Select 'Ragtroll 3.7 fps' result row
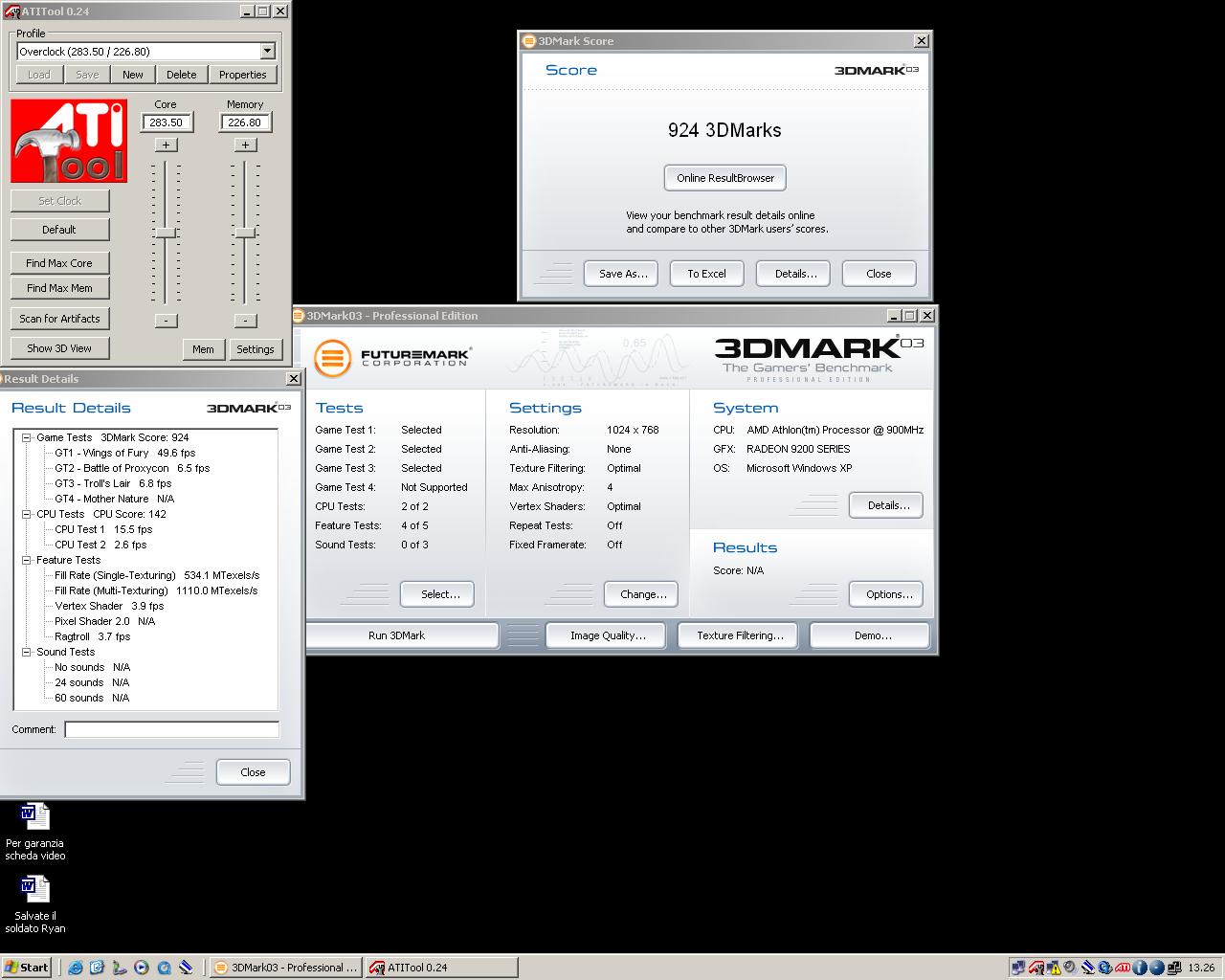Screen dimensions: 1225x980 pyautogui.click(x=92, y=636)
